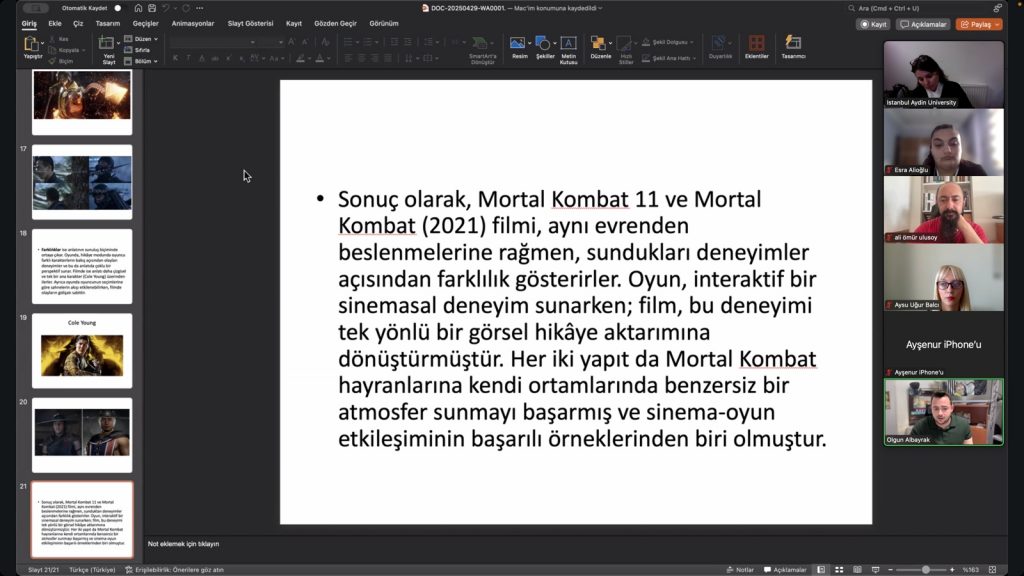Open the Geçişler tab
This screenshot has width=1024, height=576.
[146, 24]
